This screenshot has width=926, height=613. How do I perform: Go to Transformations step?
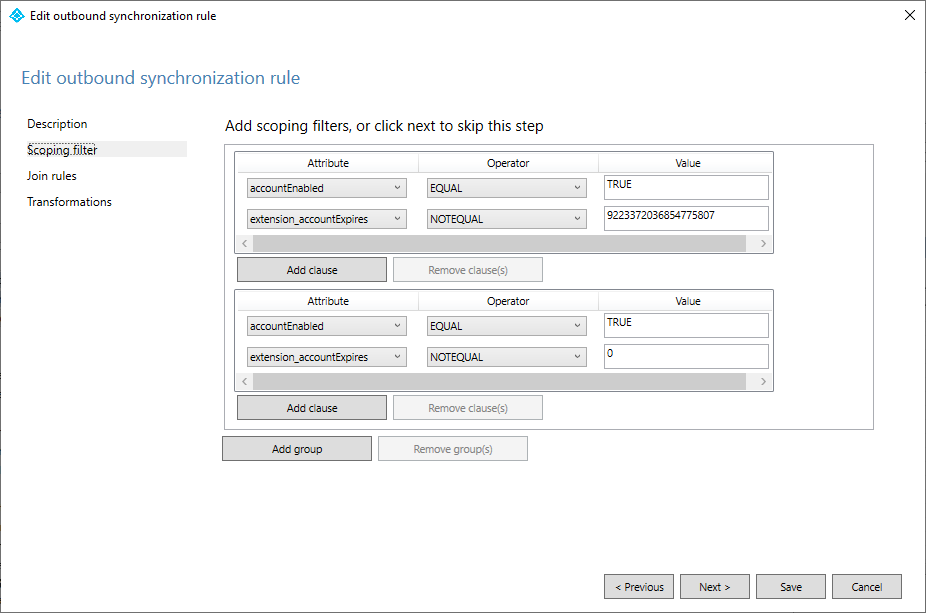coord(69,202)
